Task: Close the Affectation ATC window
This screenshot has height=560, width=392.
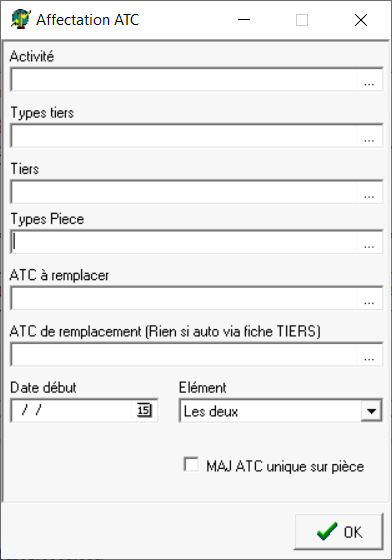Action: [x=361, y=20]
